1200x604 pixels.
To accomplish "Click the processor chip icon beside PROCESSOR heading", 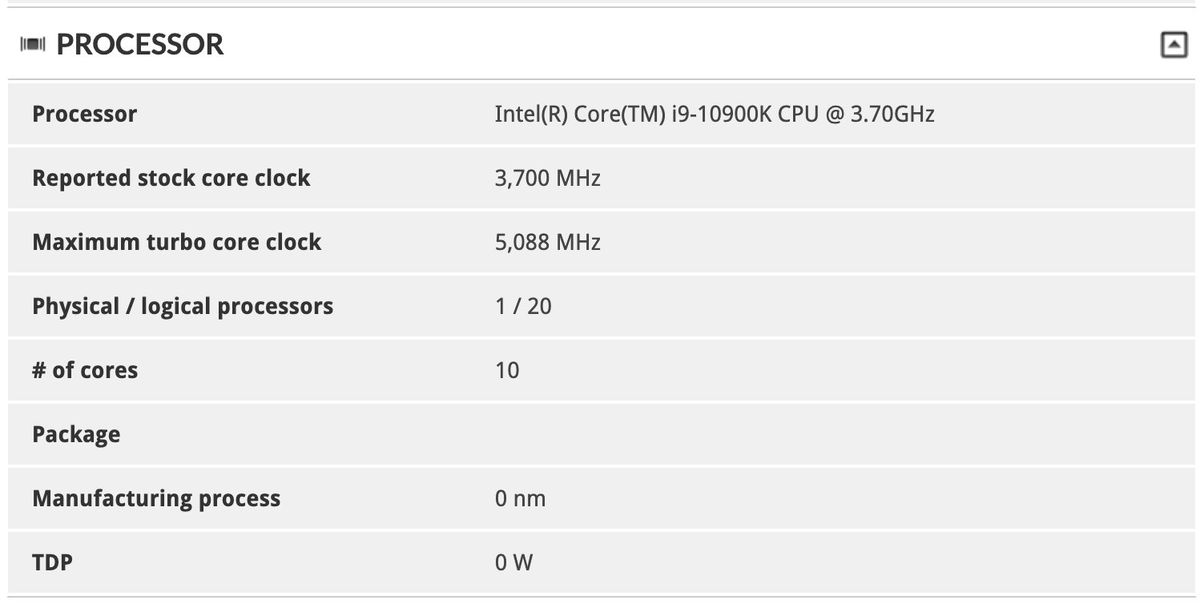I will (33, 43).
